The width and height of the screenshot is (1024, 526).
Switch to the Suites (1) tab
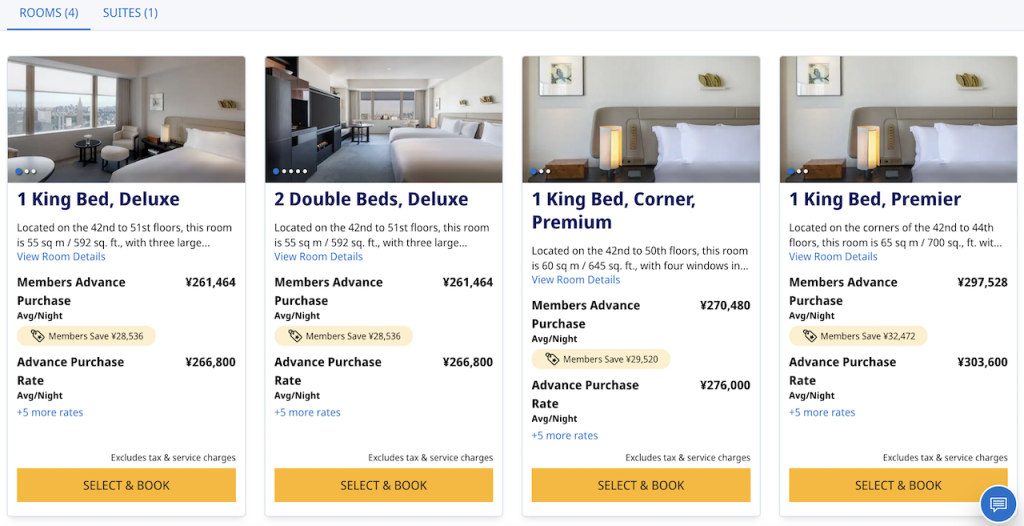pyautogui.click(x=130, y=13)
